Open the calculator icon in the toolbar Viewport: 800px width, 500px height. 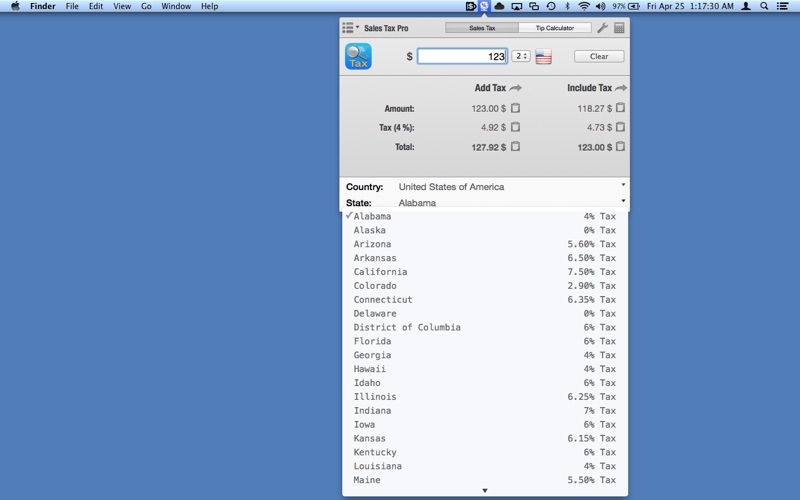point(619,28)
